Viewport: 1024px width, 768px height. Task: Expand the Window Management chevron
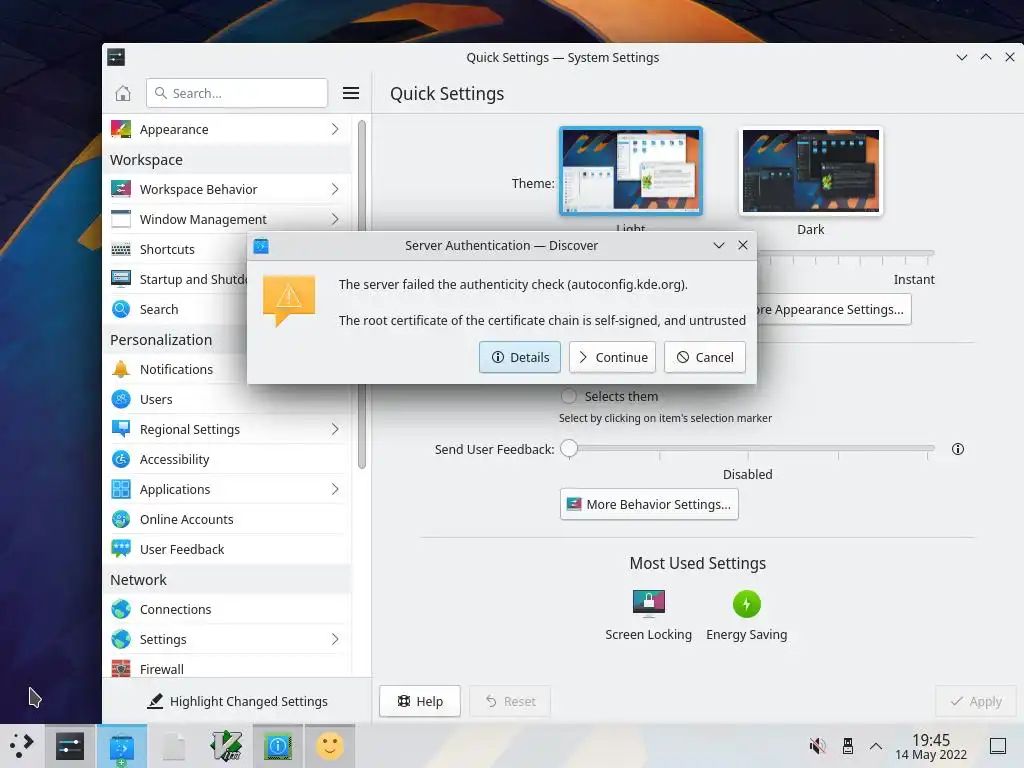[x=335, y=219]
